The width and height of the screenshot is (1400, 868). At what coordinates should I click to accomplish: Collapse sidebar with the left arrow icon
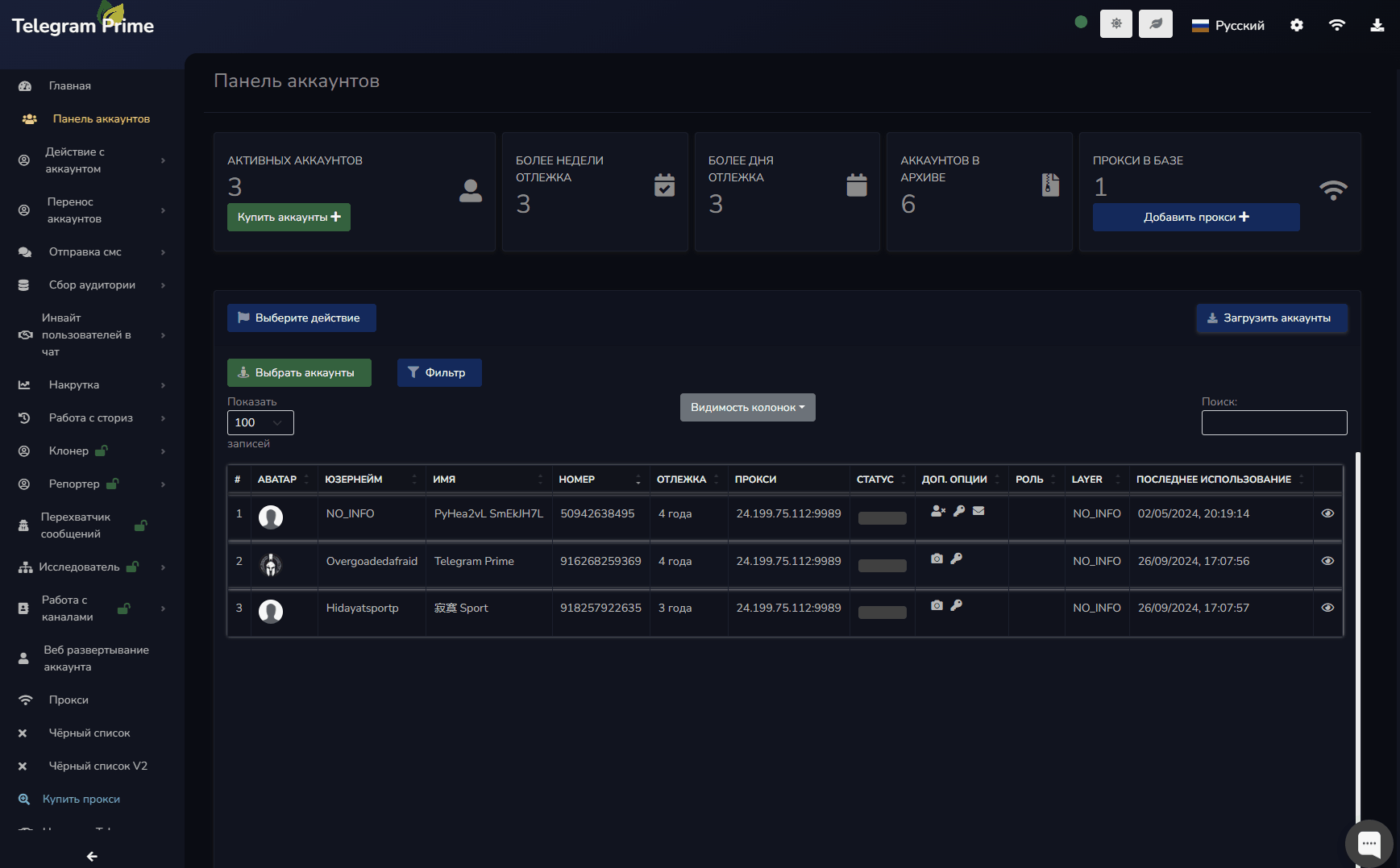92,856
